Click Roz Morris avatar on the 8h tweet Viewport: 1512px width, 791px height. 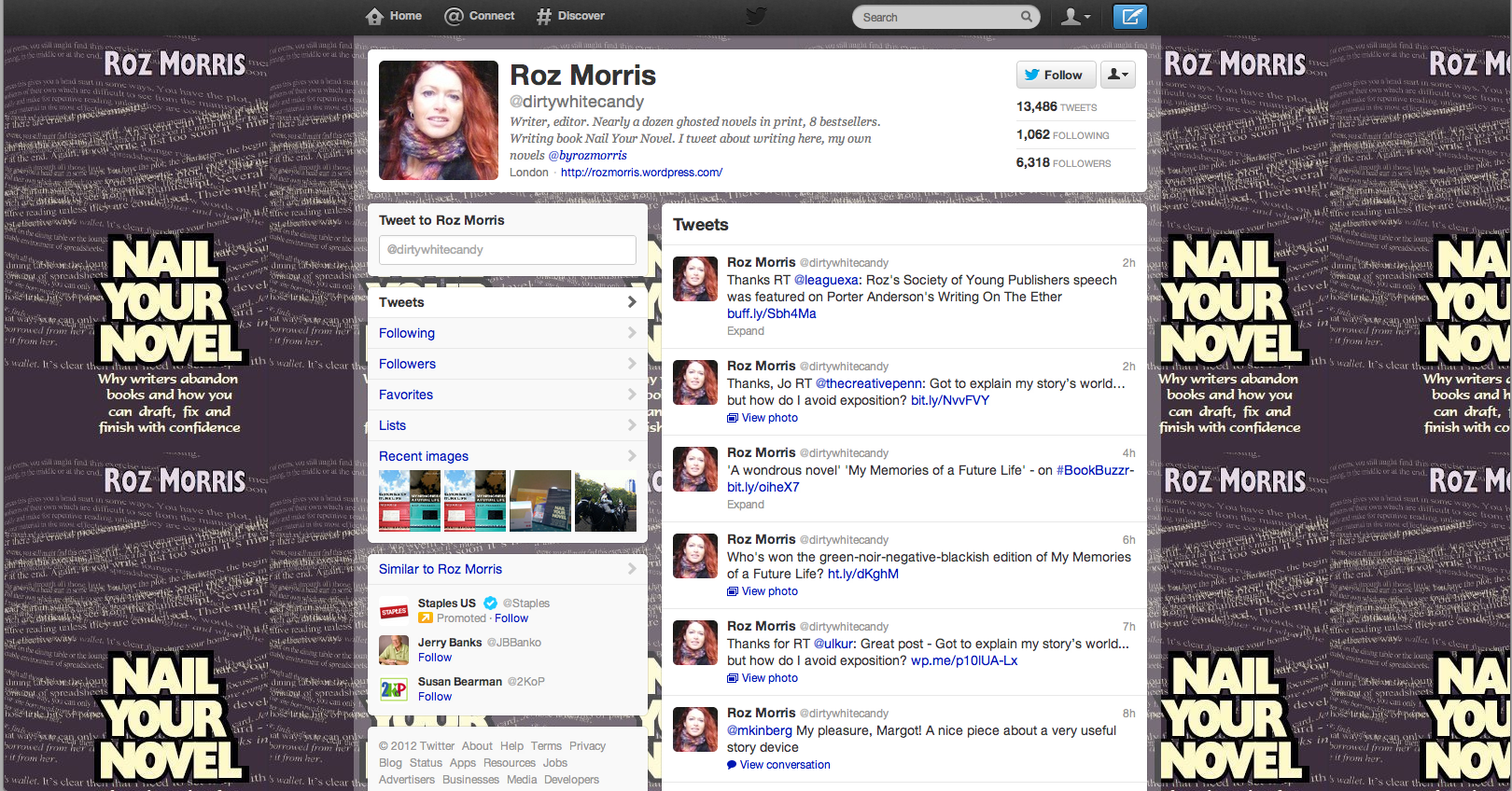(695, 729)
